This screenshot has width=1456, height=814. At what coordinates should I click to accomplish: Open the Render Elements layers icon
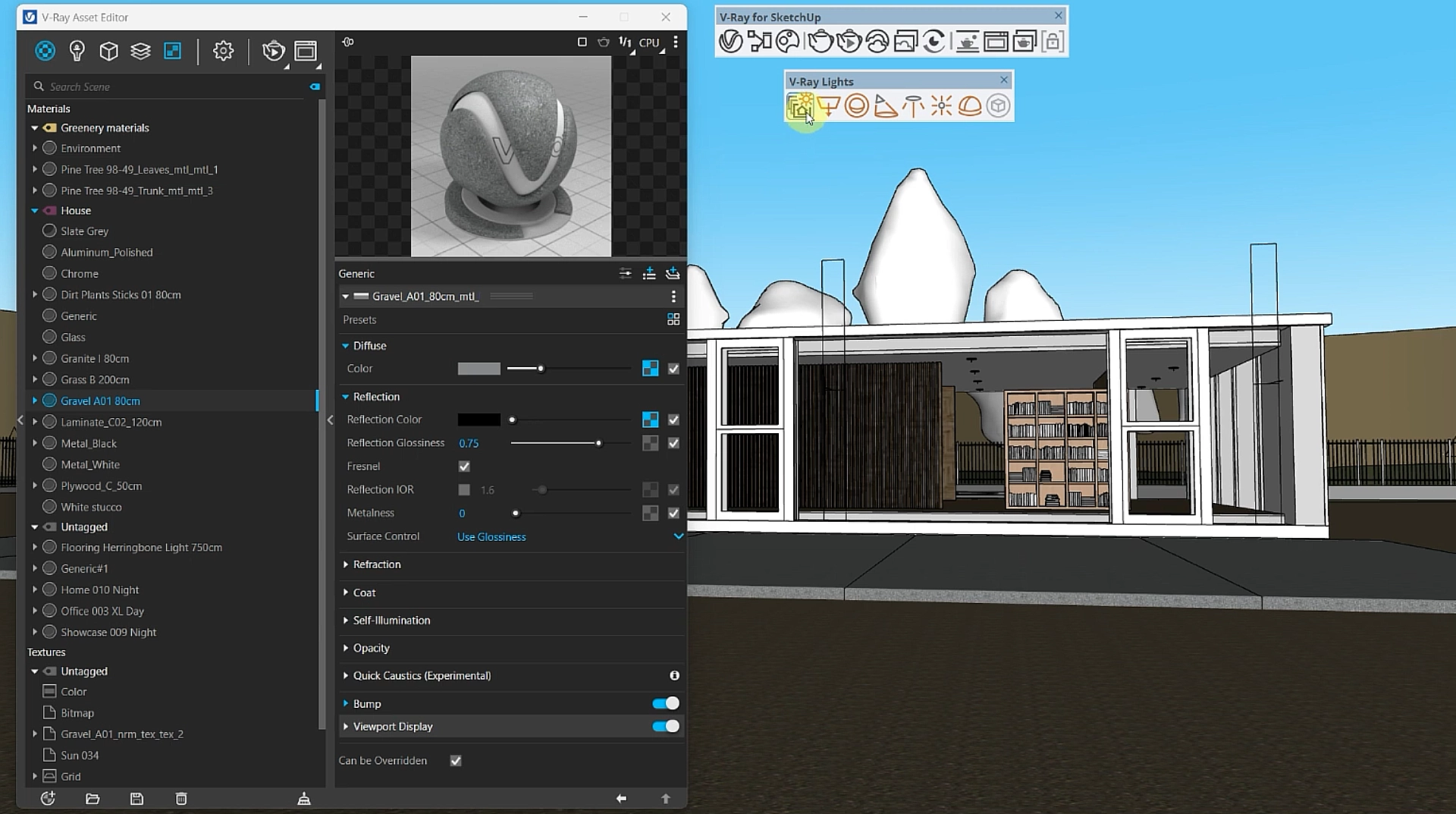[140, 51]
